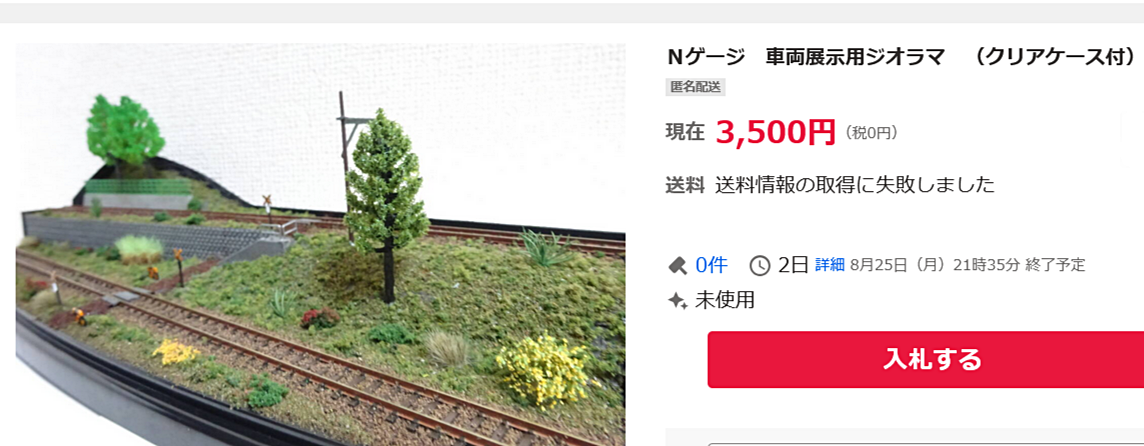Image resolution: width=1144 pixels, height=446 pixels.
Task: Select the Nゲージ 車両展示用ジオラマ title
Action: click(x=902, y=57)
